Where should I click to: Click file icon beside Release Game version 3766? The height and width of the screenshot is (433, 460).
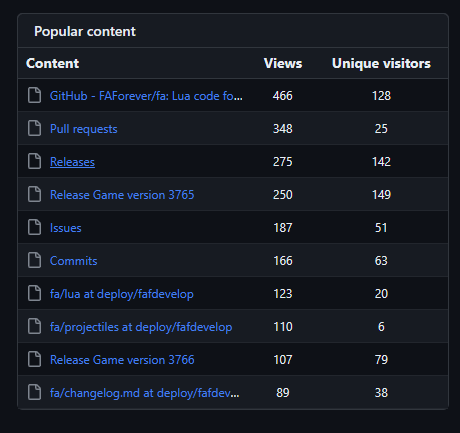pos(34,359)
